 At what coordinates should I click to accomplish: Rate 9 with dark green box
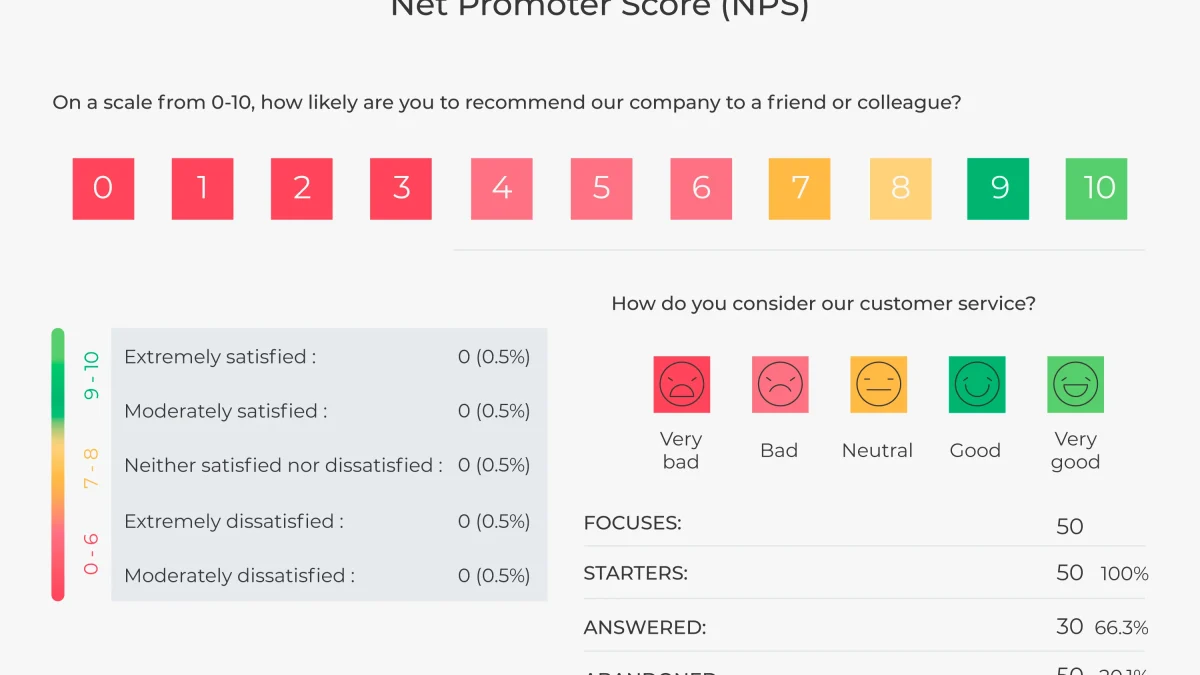(x=999, y=188)
